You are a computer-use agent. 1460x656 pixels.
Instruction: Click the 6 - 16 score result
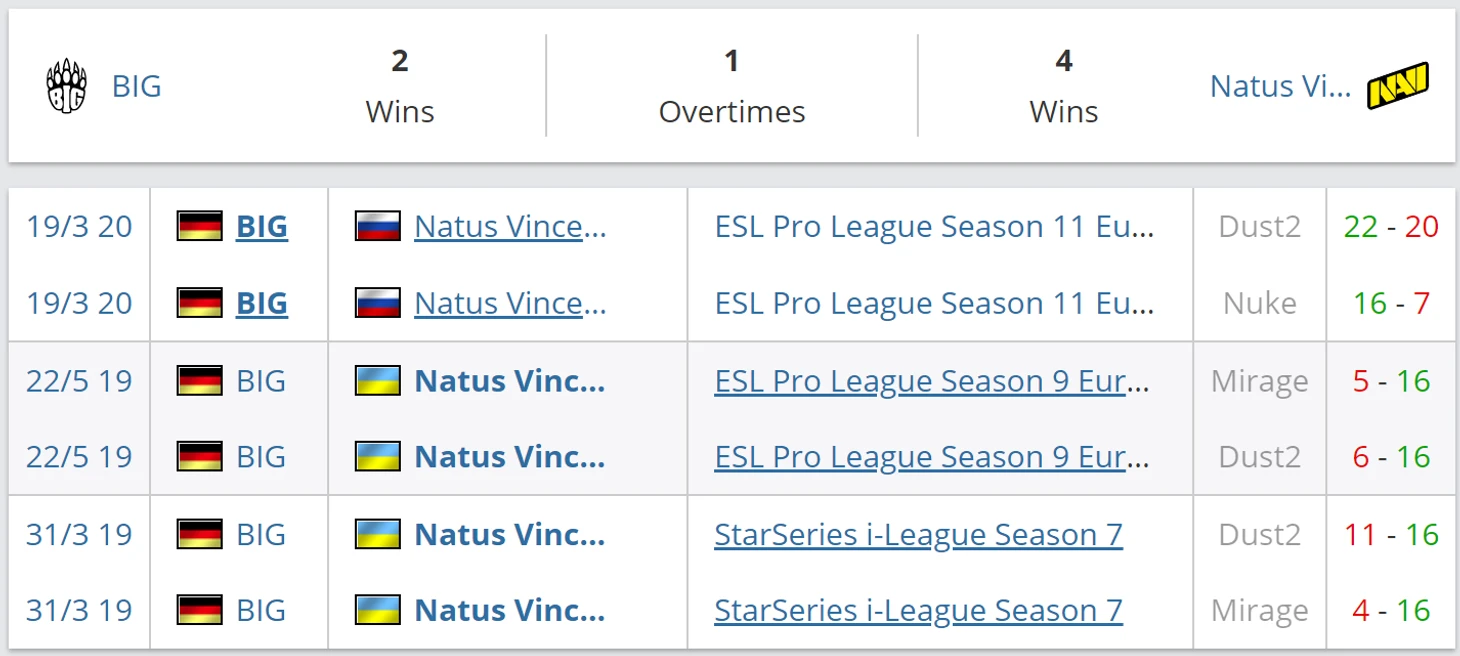pyautogui.click(x=1391, y=457)
